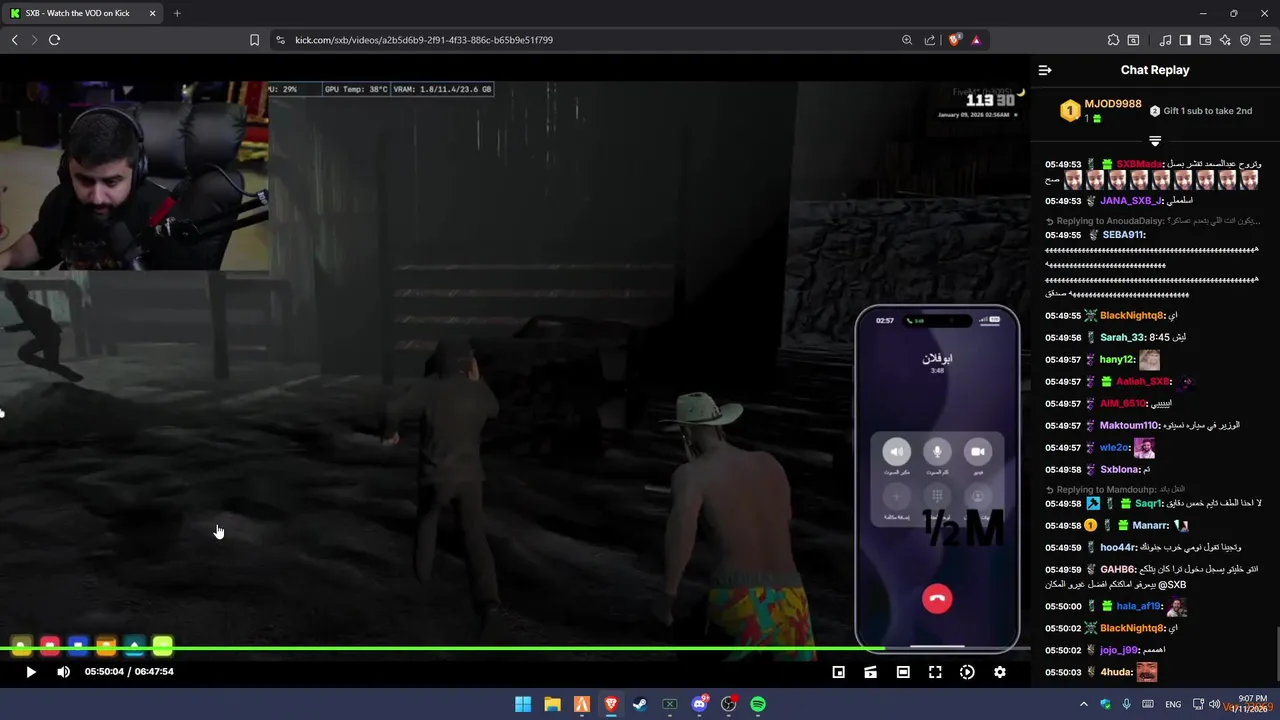Open Brave Rewards triangle icon
Screen dimensions: 1280x720
[x=976, y=40]
